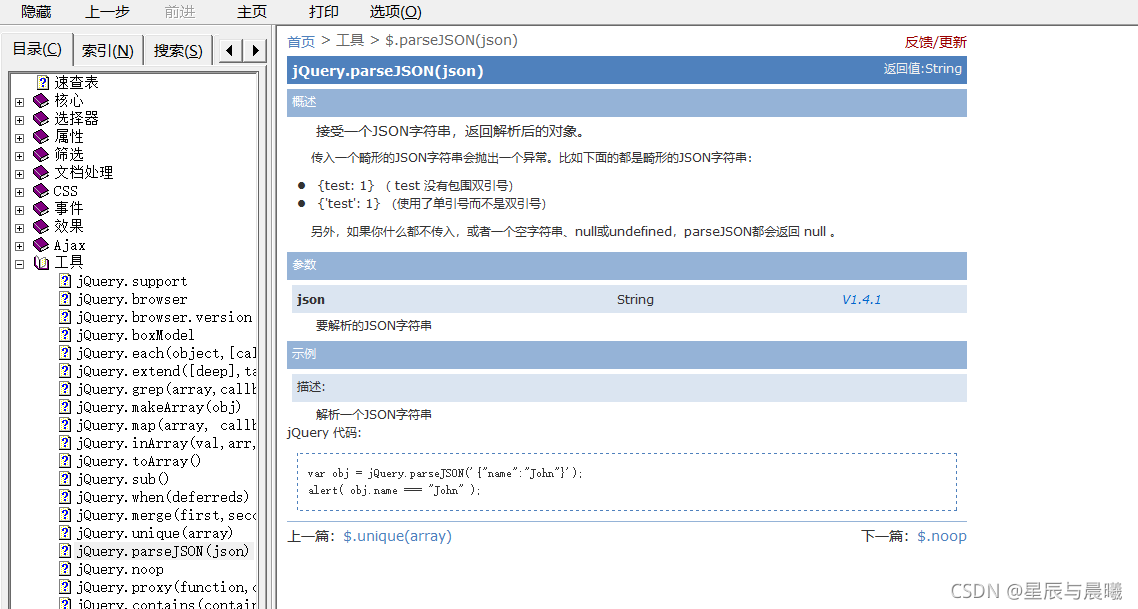
Task: Click the jQuery.browser page icon
Action: click(65, 299)
